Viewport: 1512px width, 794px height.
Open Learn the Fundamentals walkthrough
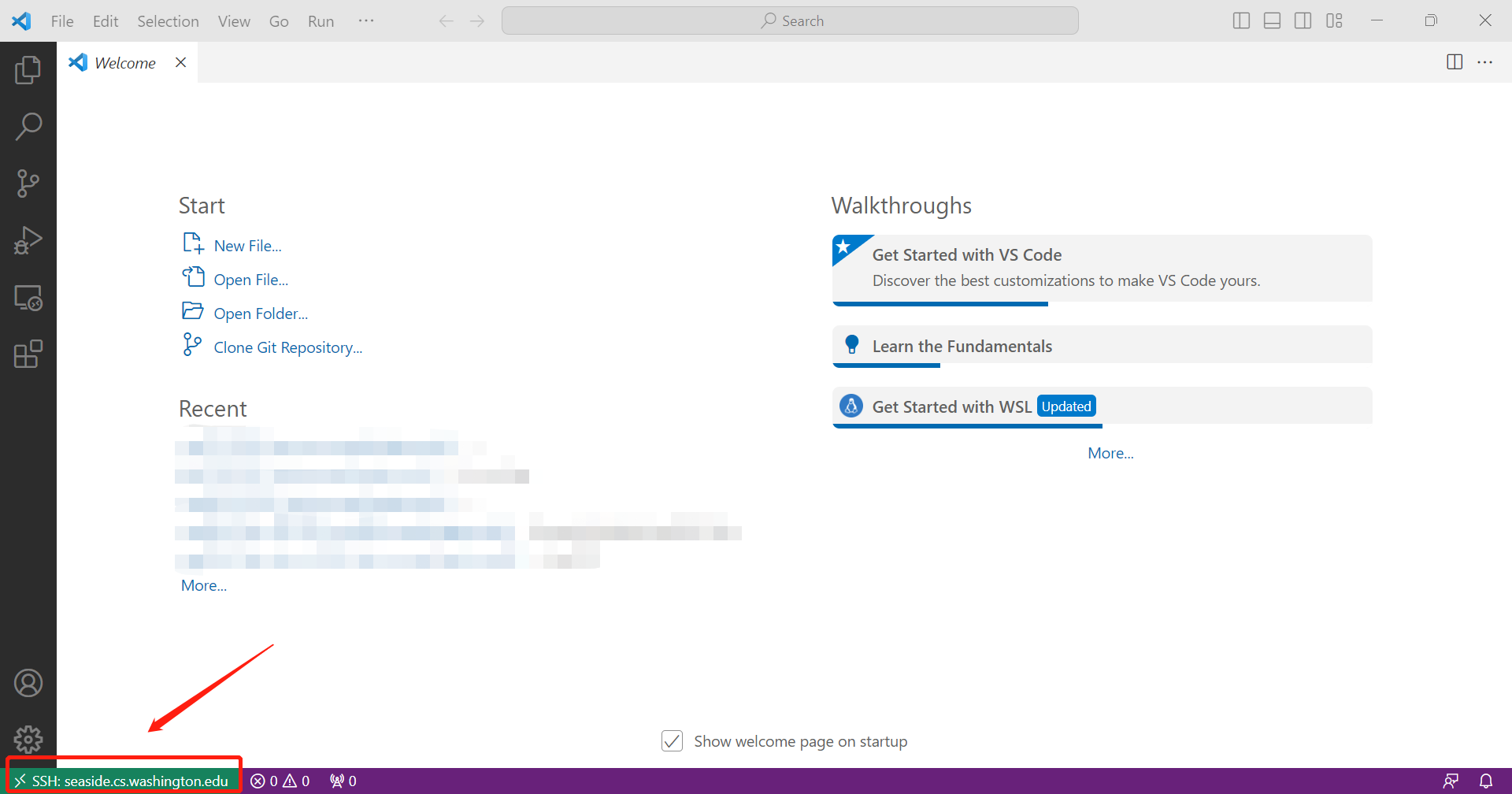click(1102, 347)
